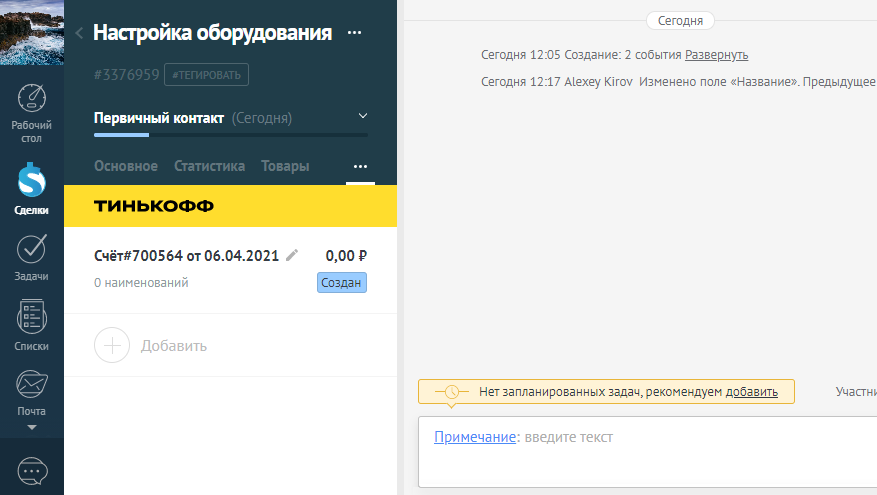Open Счёт#700564 от 06.04.2021
The image size is (877, 495).
pyautogui.click(x=186, y=256)
